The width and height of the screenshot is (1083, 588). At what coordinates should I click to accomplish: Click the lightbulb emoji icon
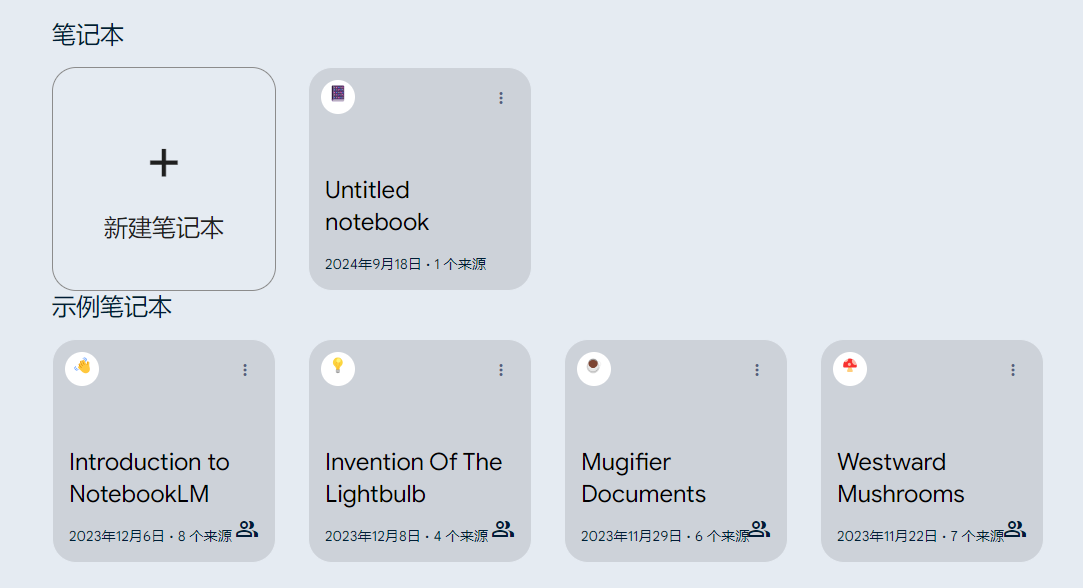coord(338,368)
